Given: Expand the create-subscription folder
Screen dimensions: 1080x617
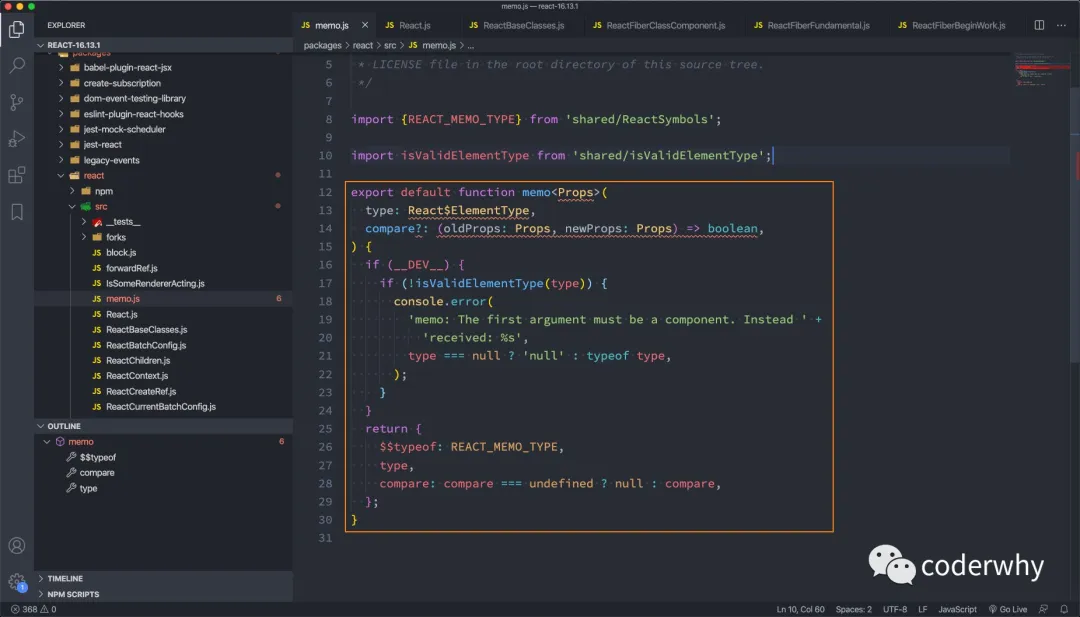Looking at the screenshot, I should [163, 83].
